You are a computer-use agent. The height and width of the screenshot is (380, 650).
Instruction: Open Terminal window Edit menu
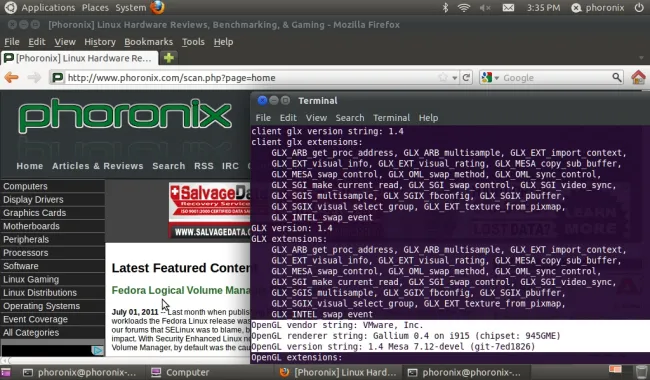tap(288, 118)
